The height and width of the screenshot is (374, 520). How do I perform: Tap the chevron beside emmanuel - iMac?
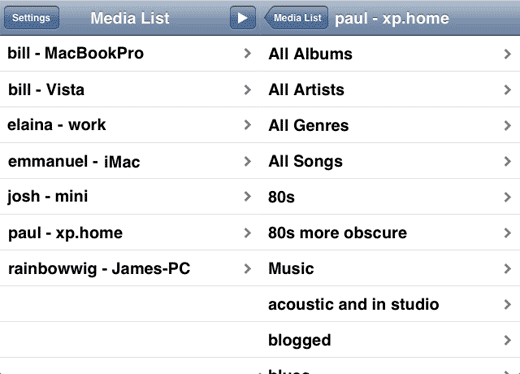point(247,161)
